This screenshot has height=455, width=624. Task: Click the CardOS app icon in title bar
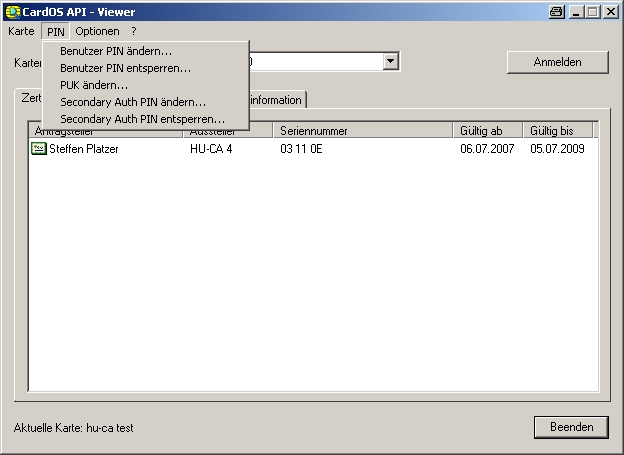click(x=12, y=12)
